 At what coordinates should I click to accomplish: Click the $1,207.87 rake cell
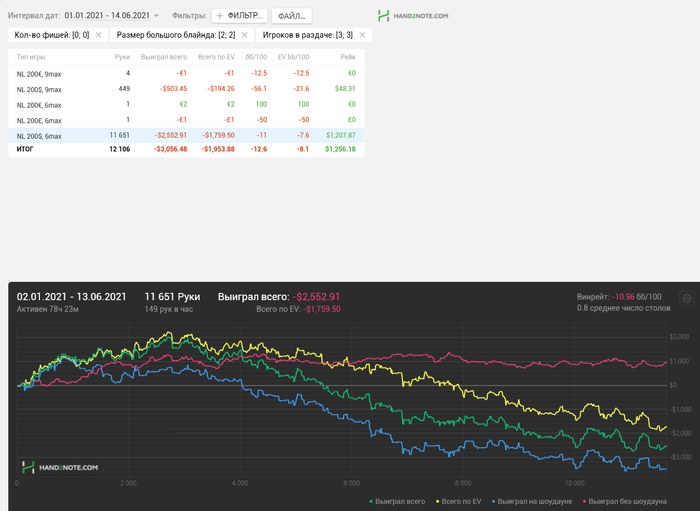341,135
